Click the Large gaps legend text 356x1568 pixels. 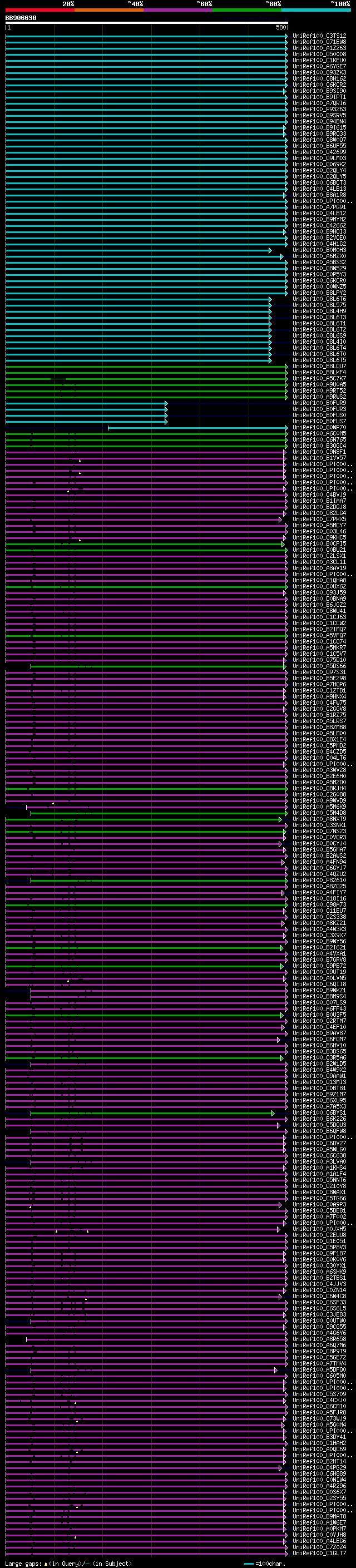click(x=68, y=1563)
